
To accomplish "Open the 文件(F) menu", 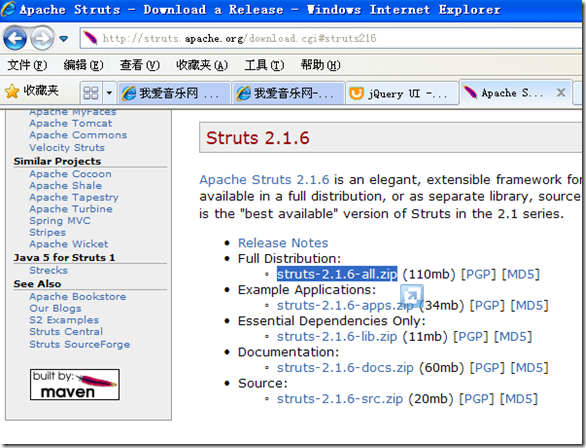I will (x=27, y=65).
